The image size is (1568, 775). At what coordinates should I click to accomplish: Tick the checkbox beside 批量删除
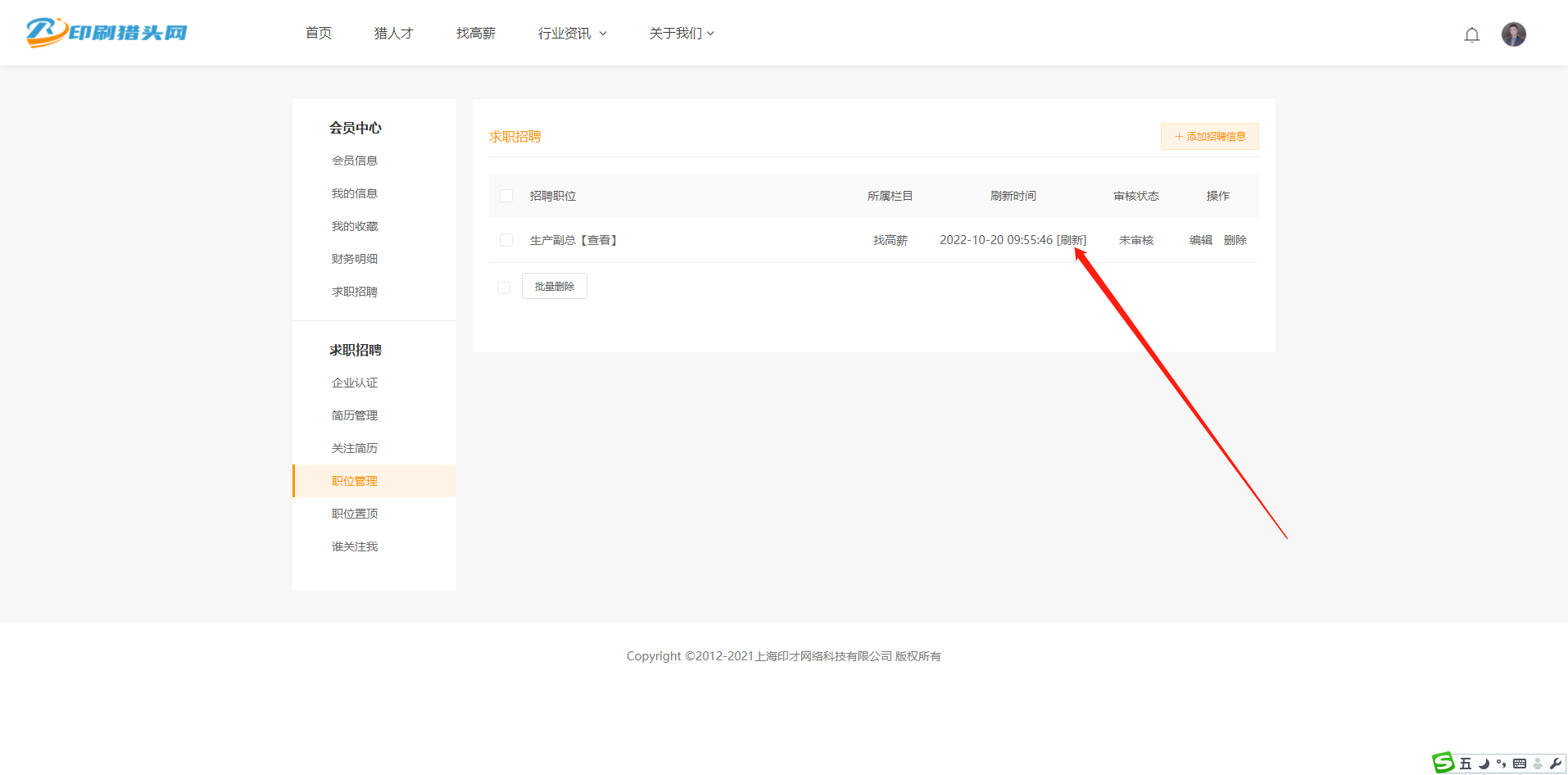[504, 288]
